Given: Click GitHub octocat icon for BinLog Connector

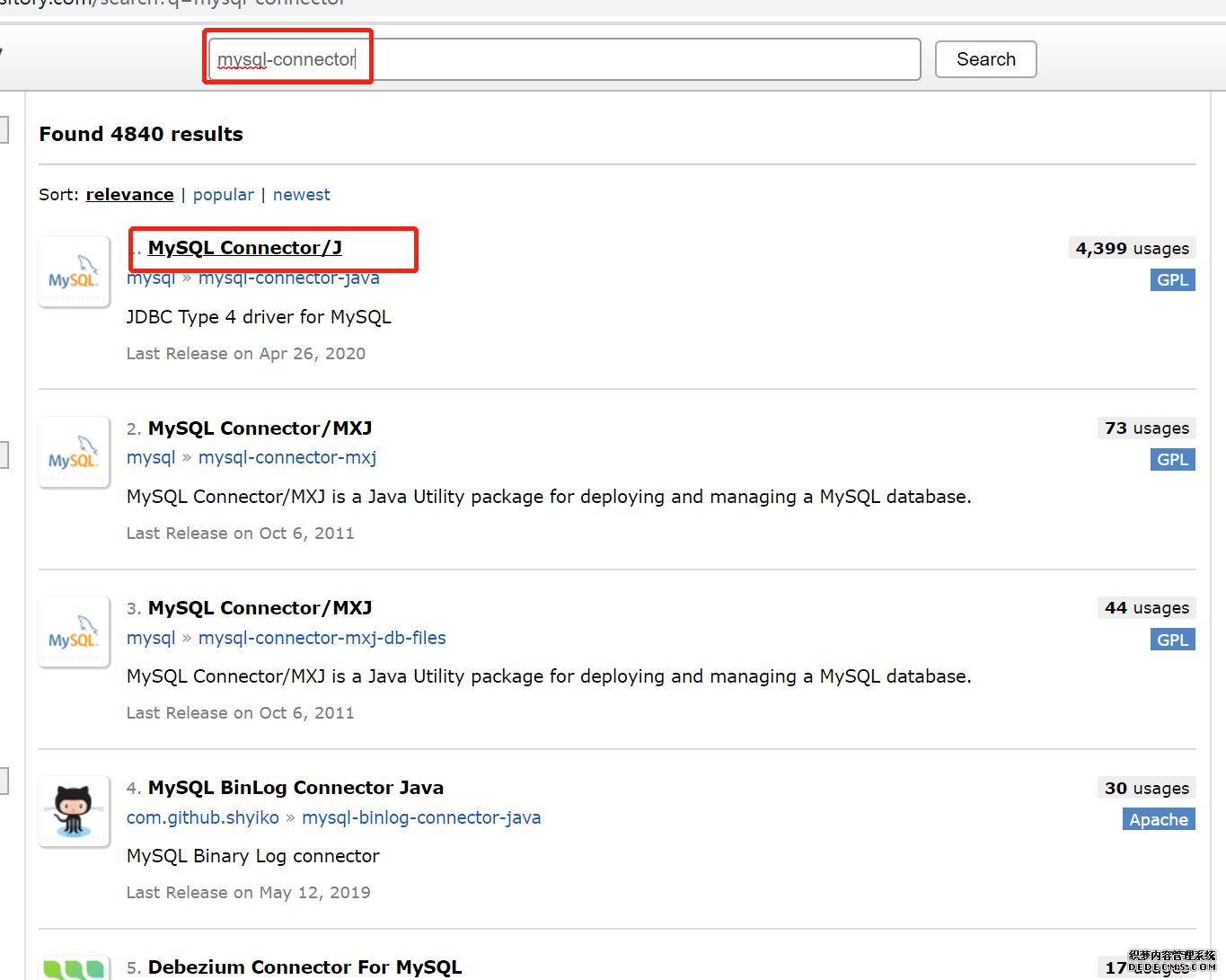Looking at the screenshot, I should coord(74,811).
